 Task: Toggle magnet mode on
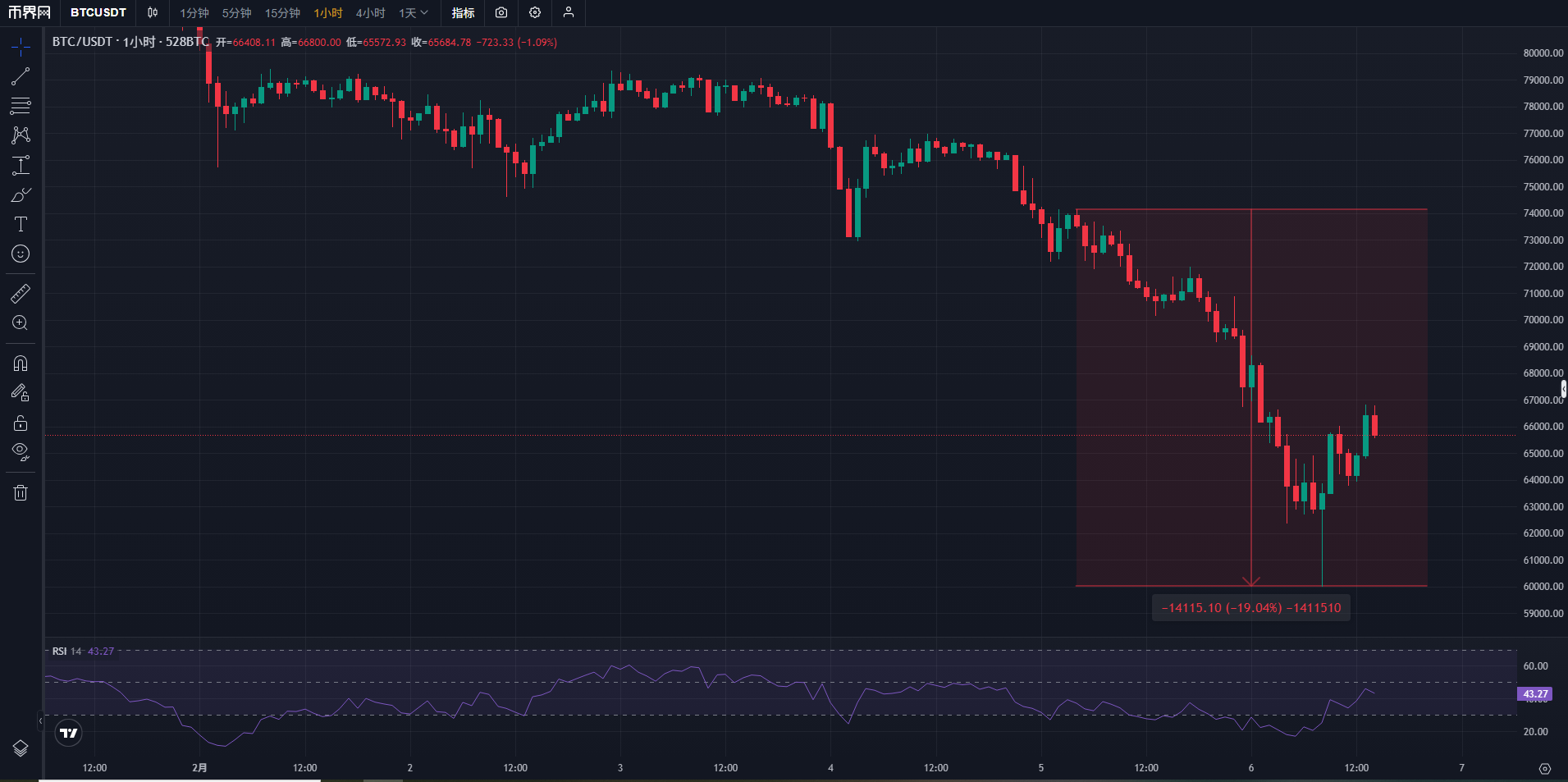coord(21,364)
